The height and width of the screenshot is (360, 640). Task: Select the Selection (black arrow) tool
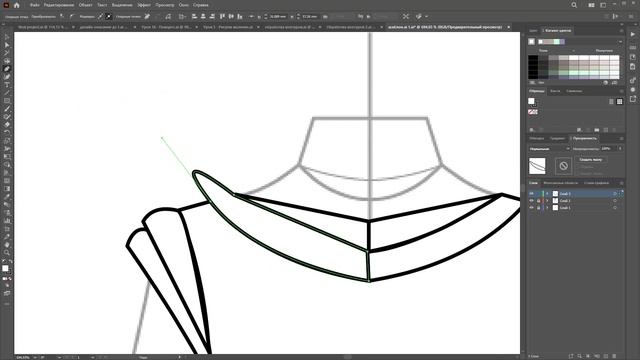pyautogui.click(x=7, y=37)
